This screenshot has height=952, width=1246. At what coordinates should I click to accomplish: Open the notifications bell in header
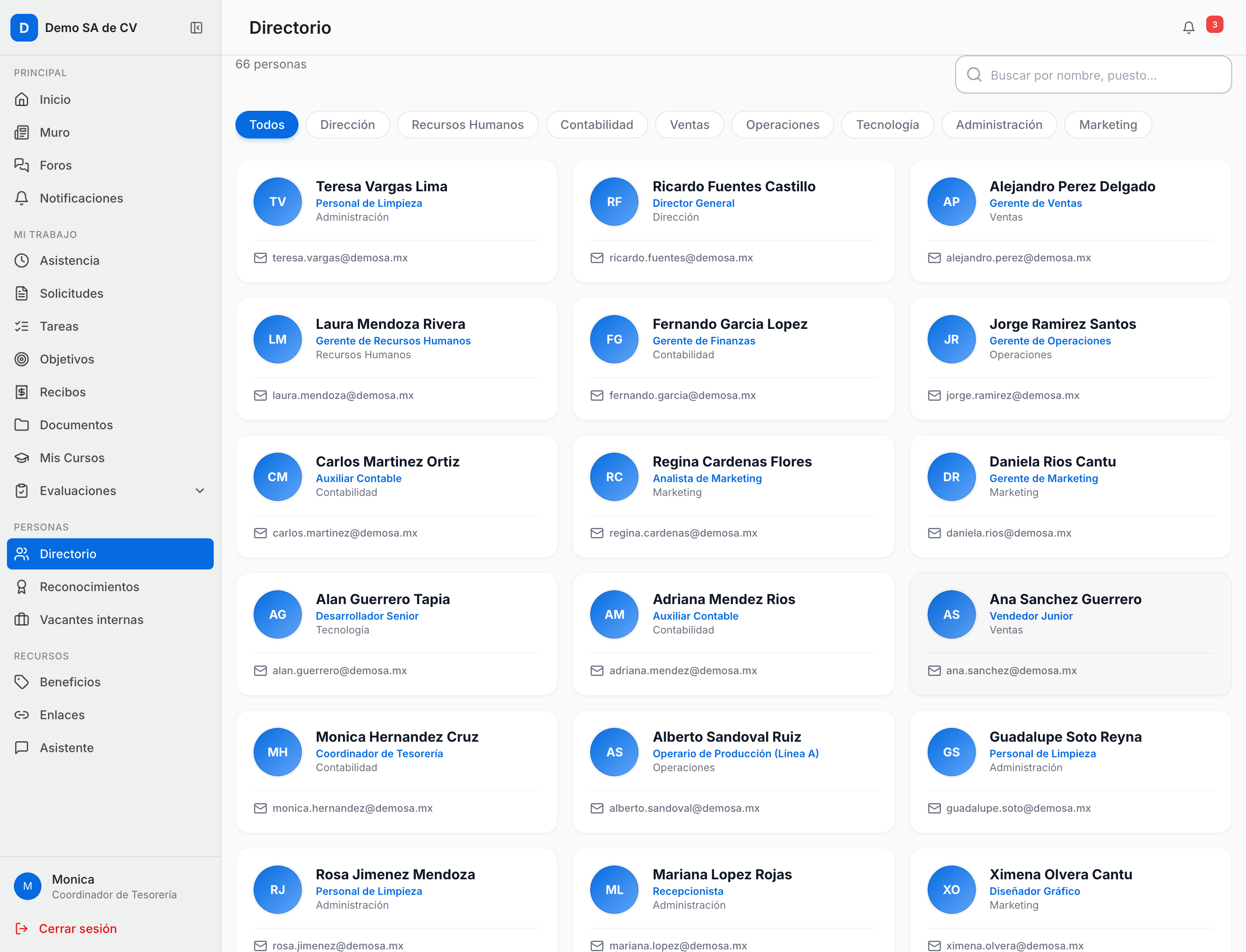click(x=1188, y=28)
